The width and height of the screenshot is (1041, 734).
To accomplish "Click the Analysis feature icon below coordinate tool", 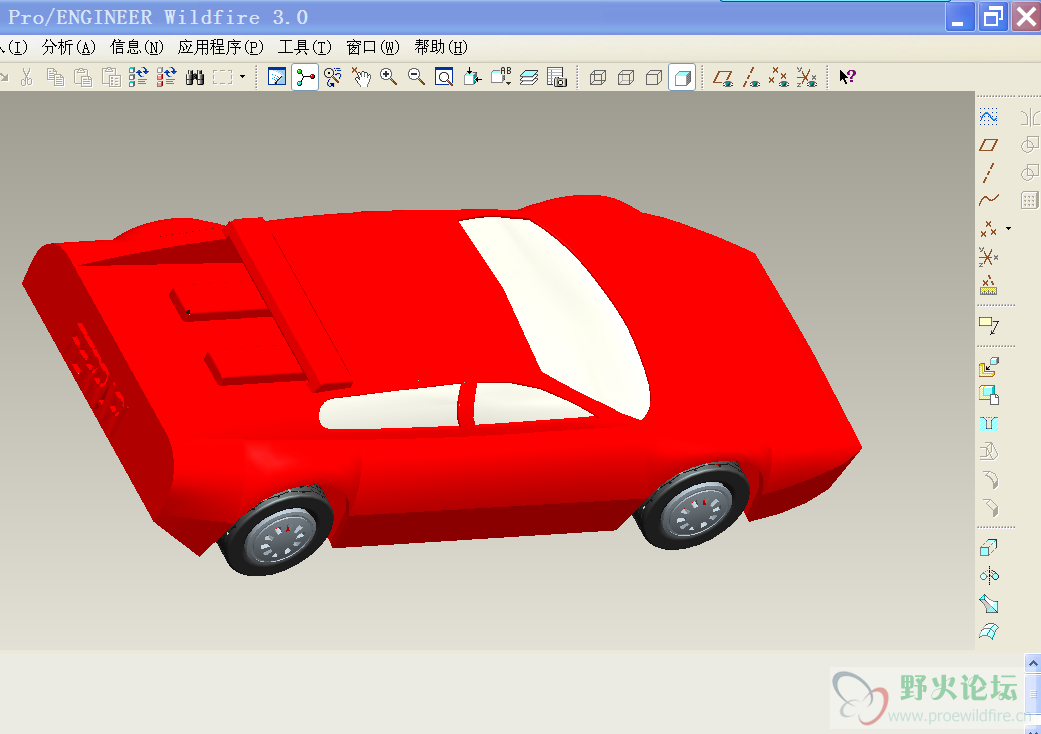I will pos(989,285).
